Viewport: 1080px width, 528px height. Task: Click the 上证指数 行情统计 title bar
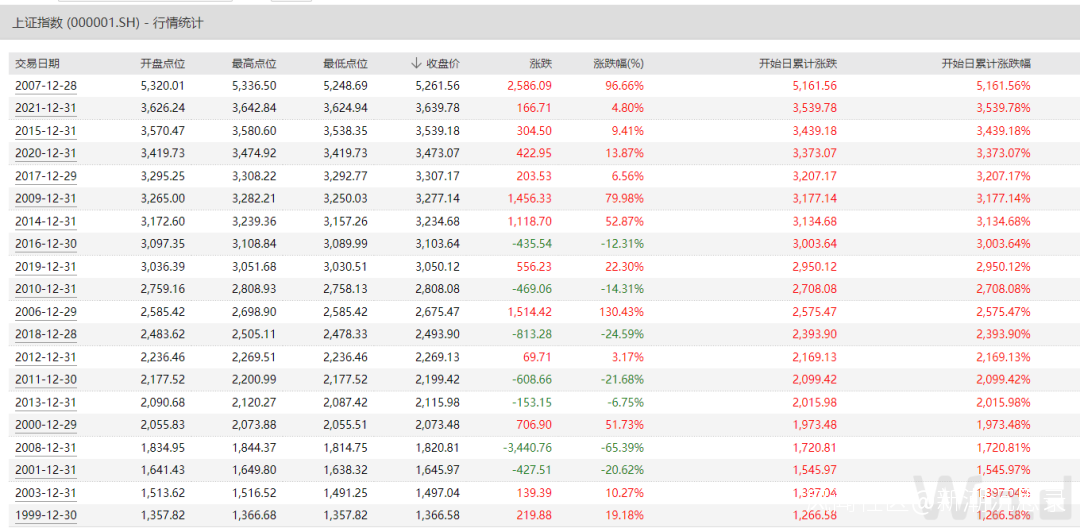540,23
